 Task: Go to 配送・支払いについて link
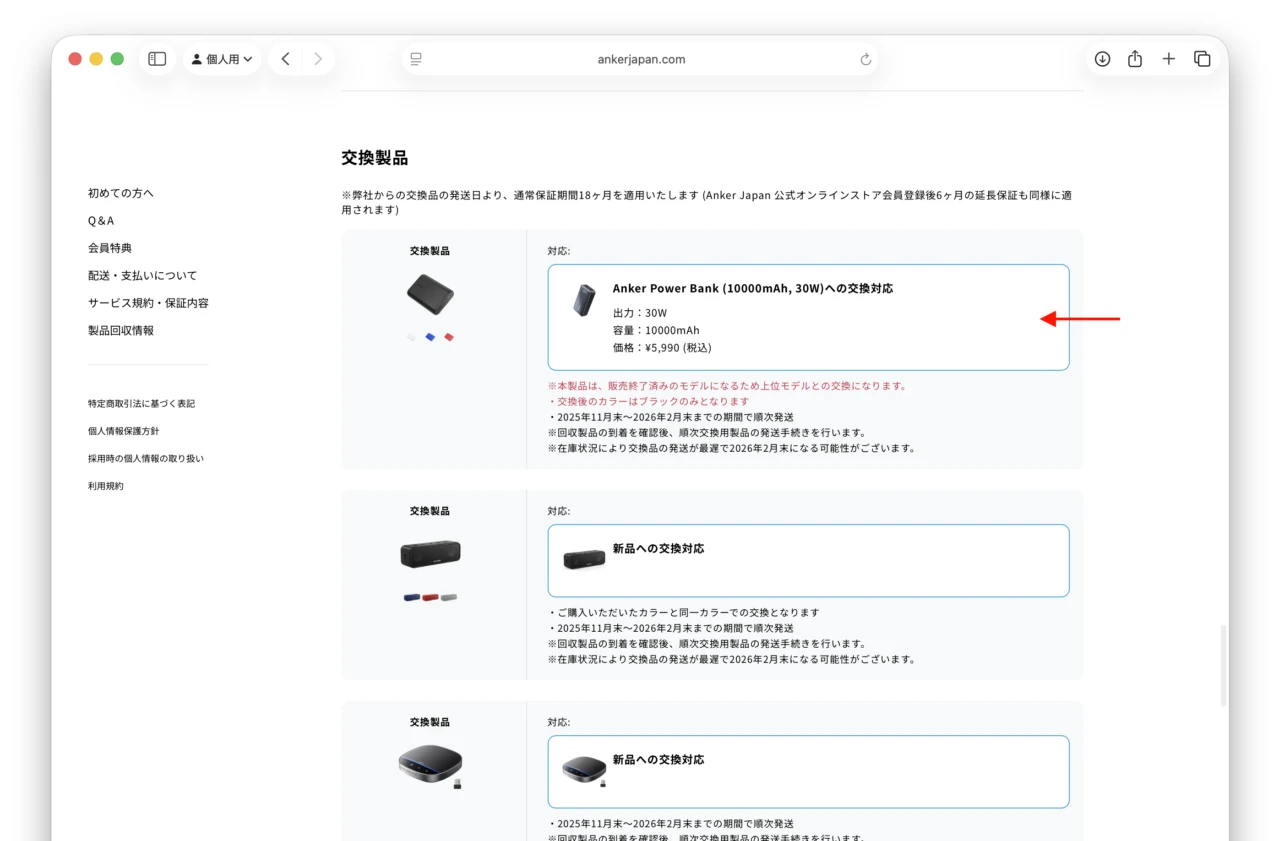(142, 275)
